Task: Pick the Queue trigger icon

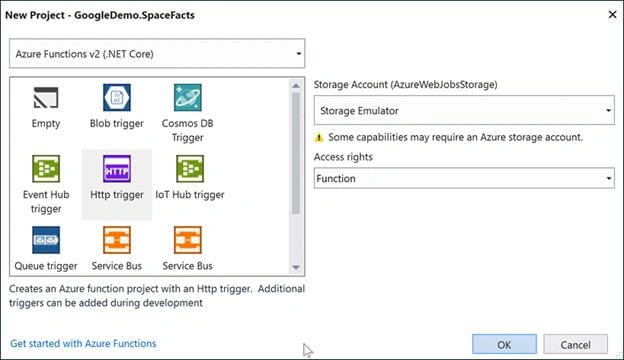Action: [46, 240]
